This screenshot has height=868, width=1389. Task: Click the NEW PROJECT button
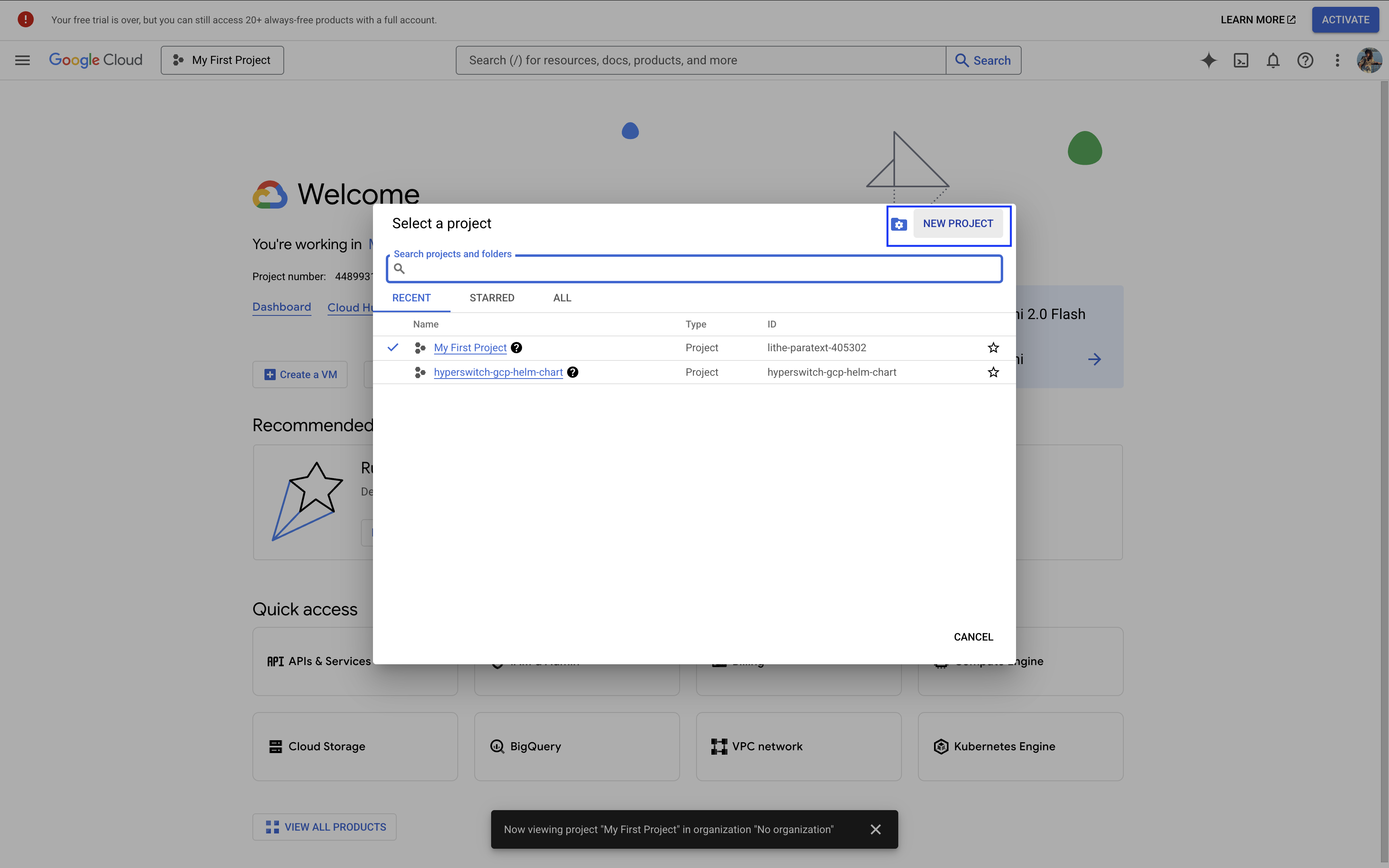(x=957, y=224)
